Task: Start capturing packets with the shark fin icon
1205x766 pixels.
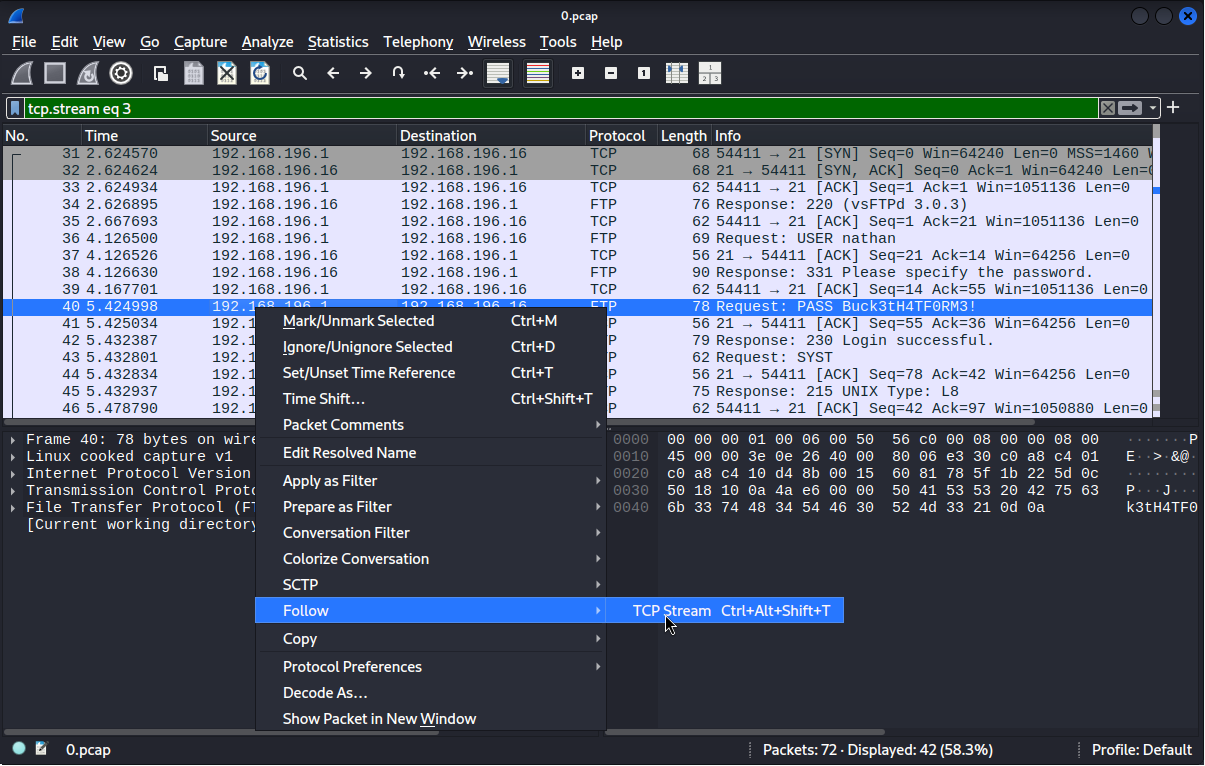Action: pyautogui.click(x=22, y=73)
